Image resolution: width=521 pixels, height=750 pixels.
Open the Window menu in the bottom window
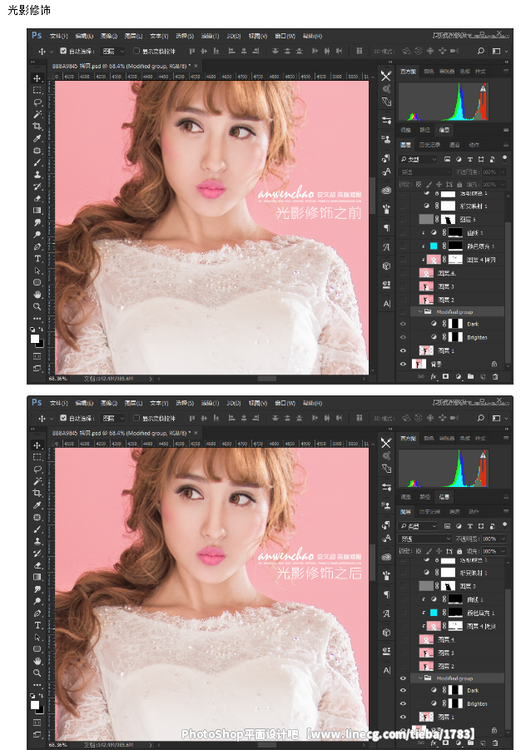(285, 403)
